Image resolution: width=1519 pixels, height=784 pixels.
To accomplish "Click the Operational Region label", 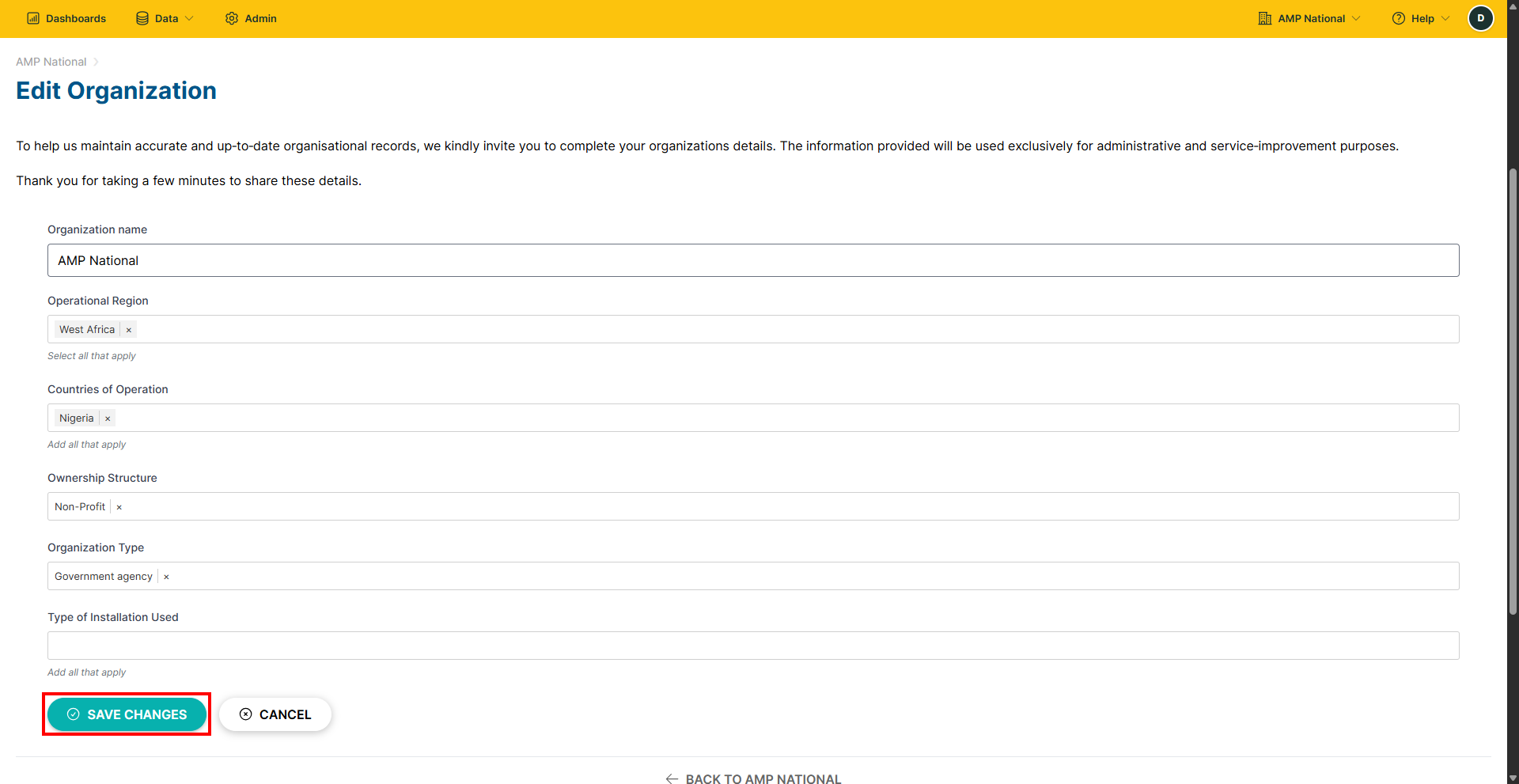I will (x=98, y=301).
